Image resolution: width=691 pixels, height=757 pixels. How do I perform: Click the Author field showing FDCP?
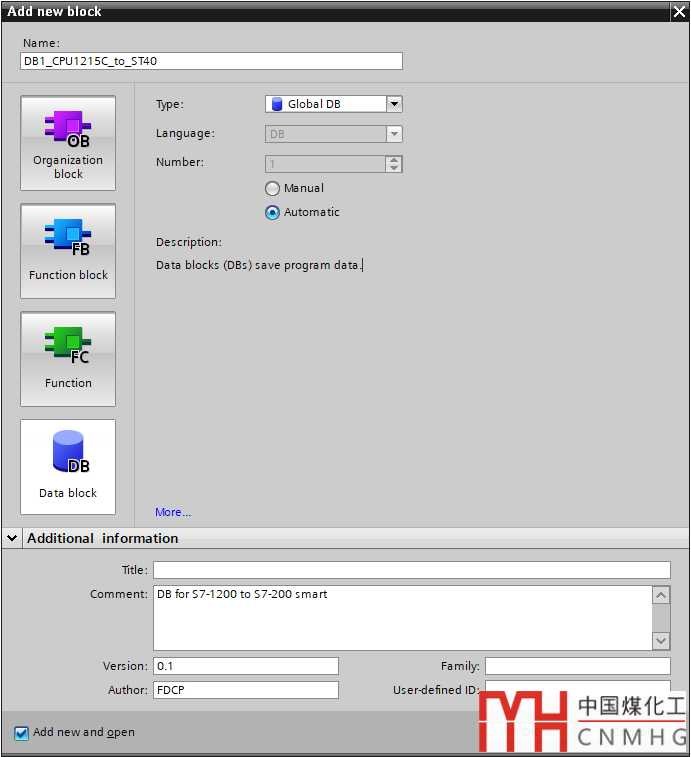coord(246,690)
